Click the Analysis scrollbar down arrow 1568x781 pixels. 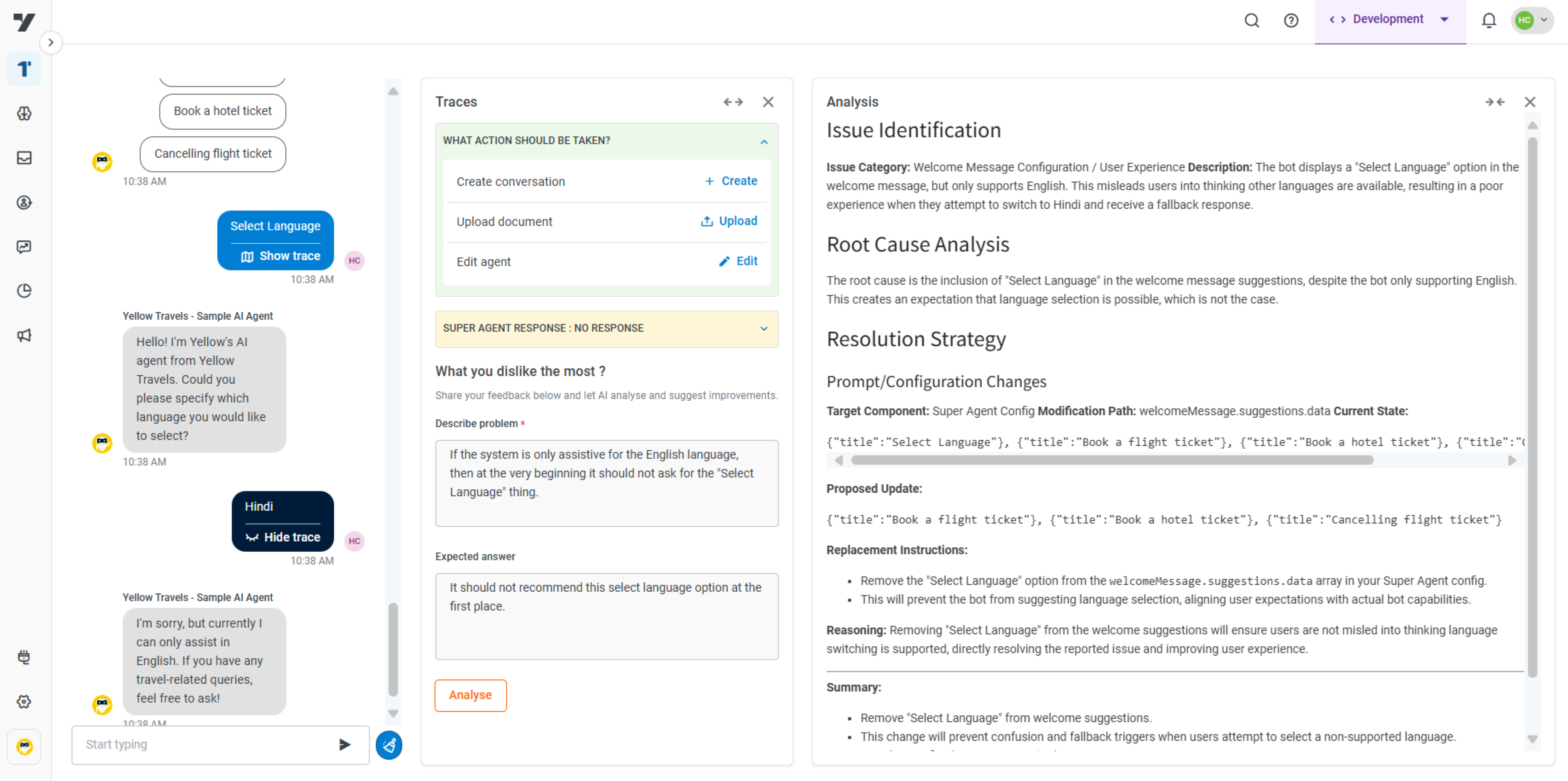1533,739
